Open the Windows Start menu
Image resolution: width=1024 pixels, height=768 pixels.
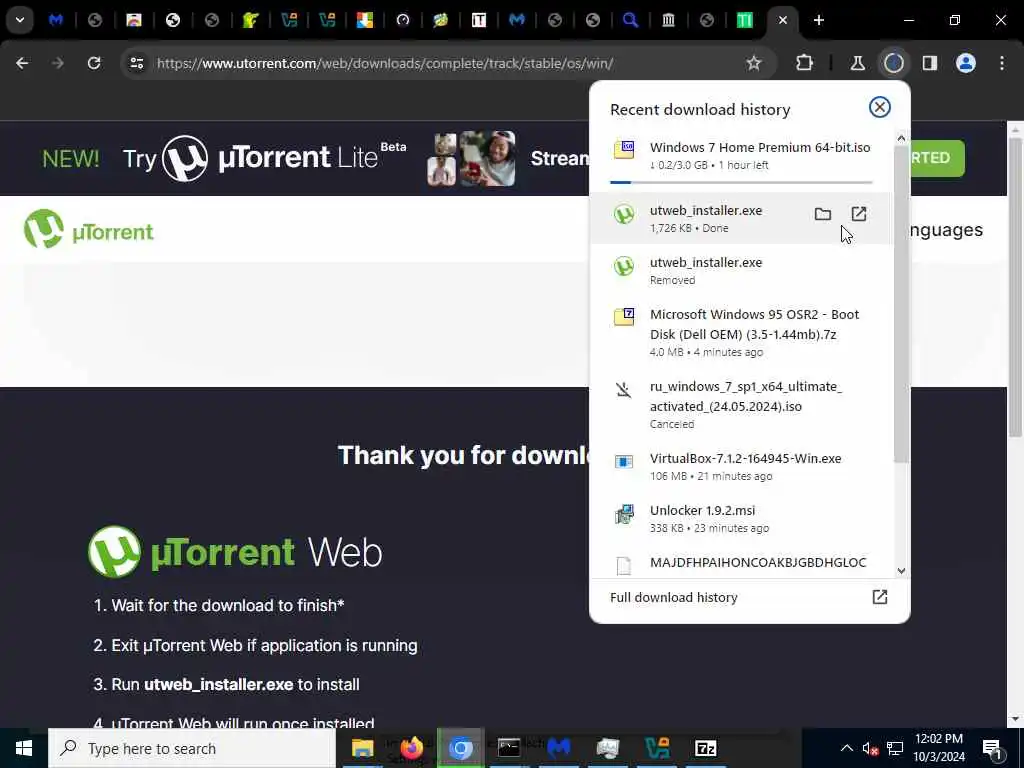pyautogui.click(x=24, y=748)
